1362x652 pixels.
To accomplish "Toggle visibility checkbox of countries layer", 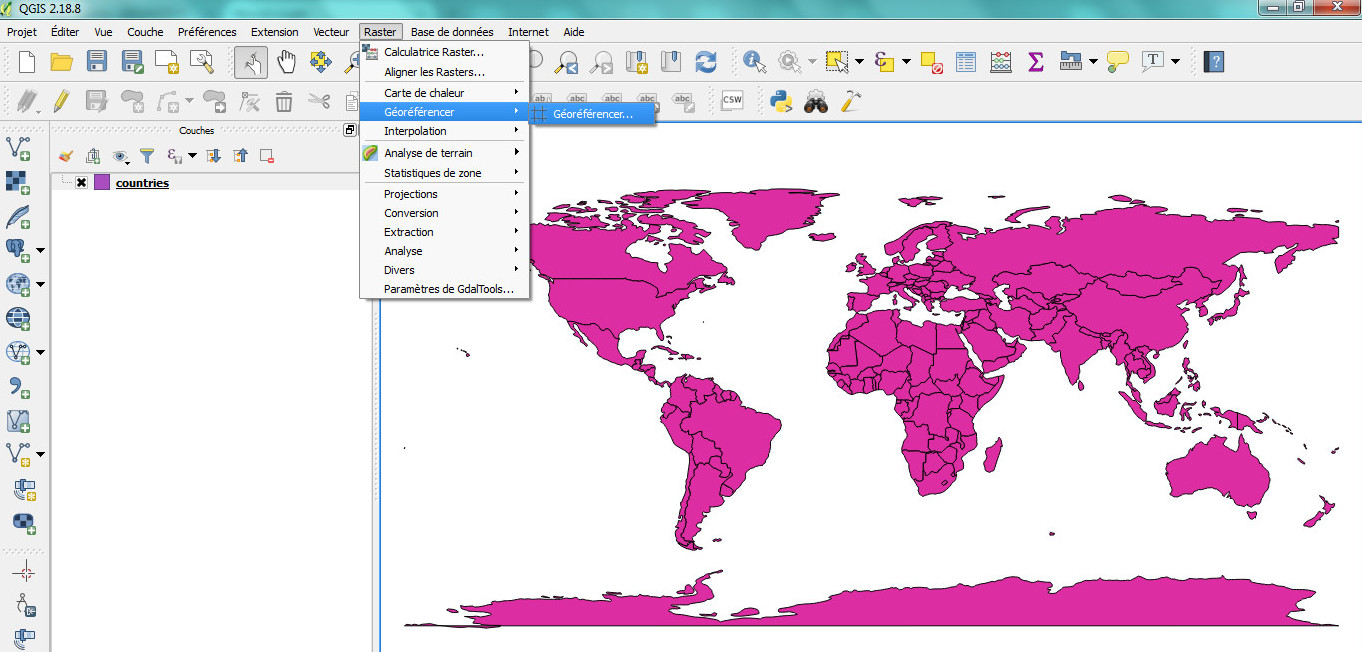I will pos(82,183).
